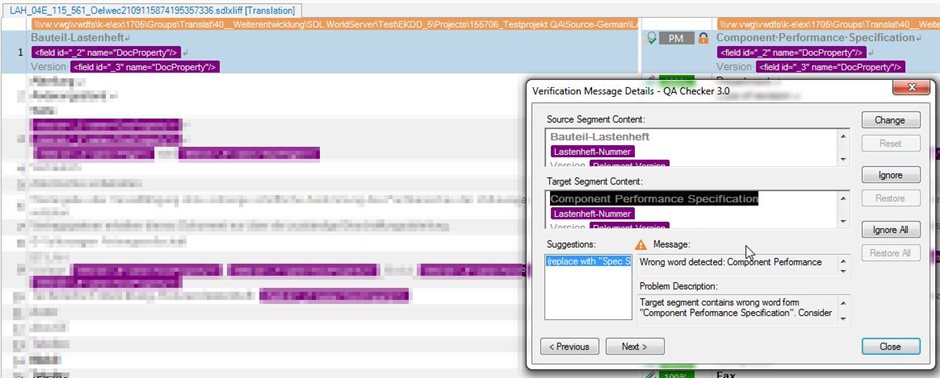Click 'Wrong word detected: Component Performance' message
This screenshot has width=940, height=378.
[x=730, y=262]
